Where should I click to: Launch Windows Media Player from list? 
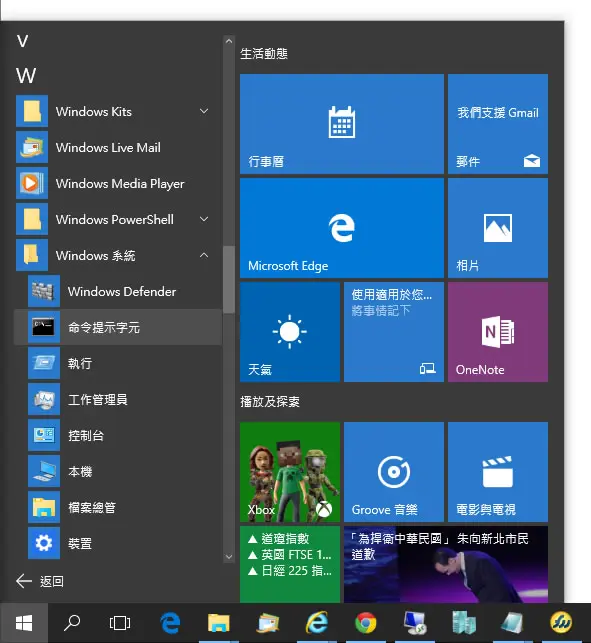(118, 183)
